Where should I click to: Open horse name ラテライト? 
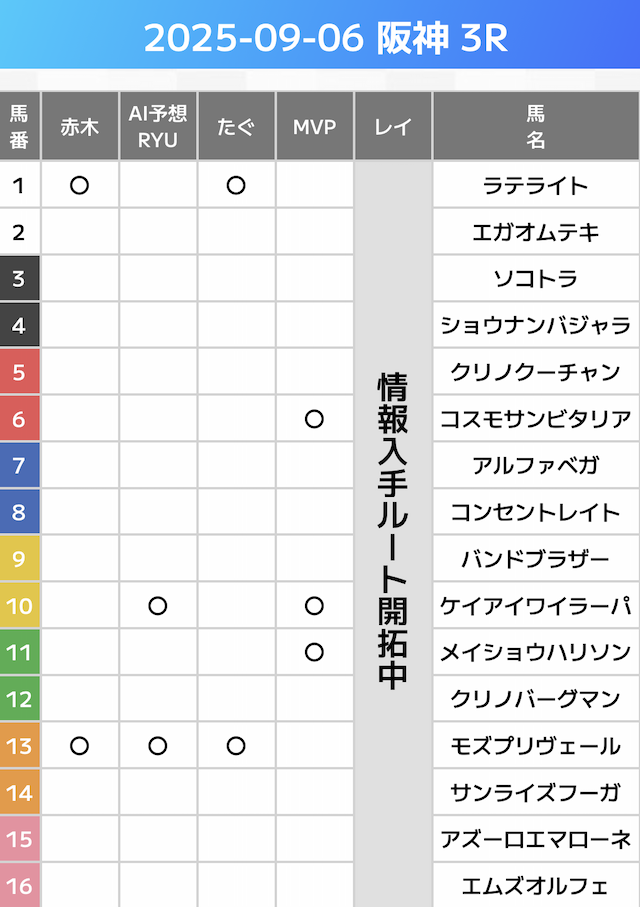pos(535,186)
